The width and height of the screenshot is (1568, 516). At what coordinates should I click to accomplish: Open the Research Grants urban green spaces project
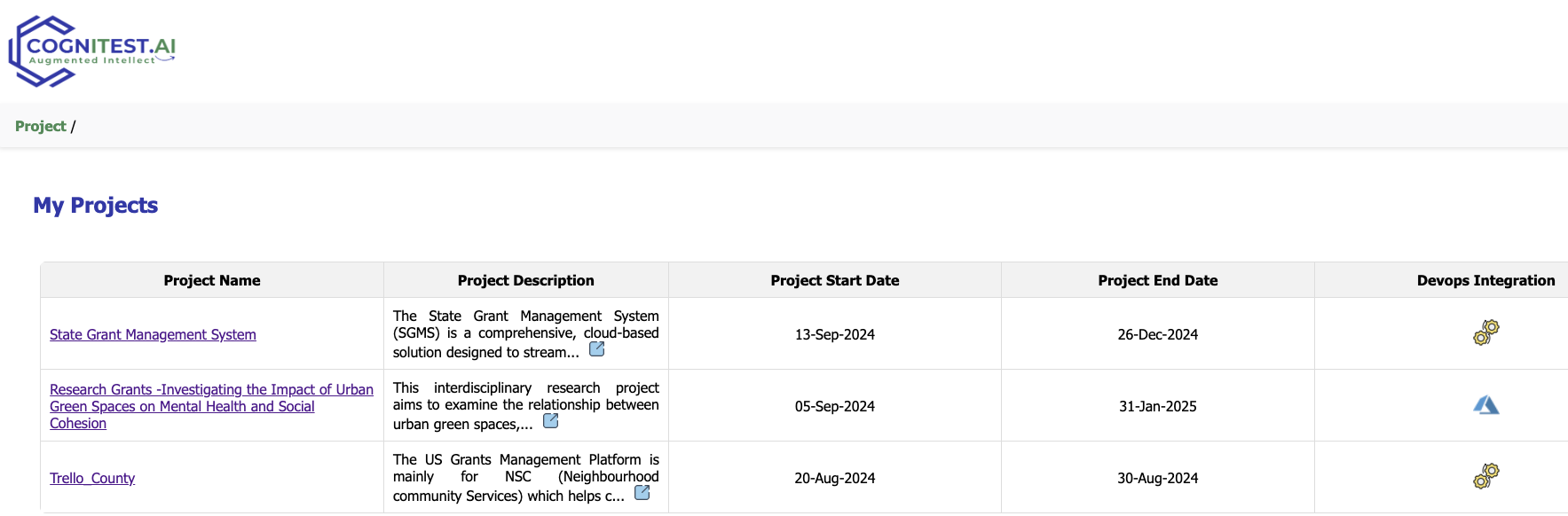(x=211, y=406)
